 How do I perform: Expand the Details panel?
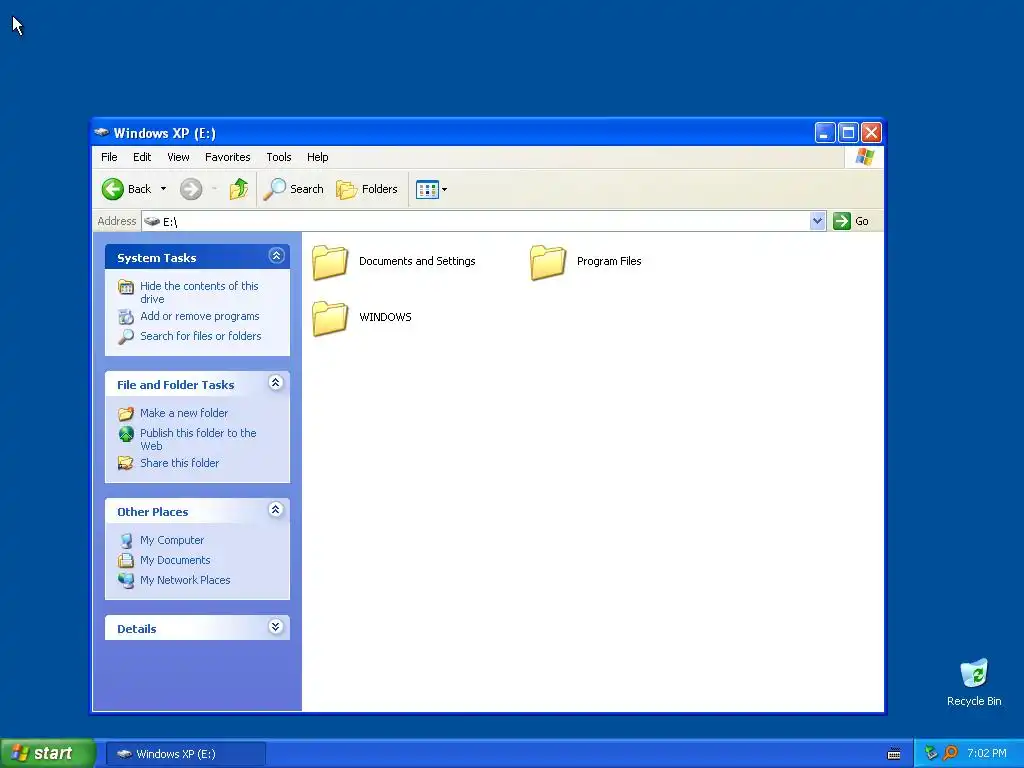coord(276,627)
